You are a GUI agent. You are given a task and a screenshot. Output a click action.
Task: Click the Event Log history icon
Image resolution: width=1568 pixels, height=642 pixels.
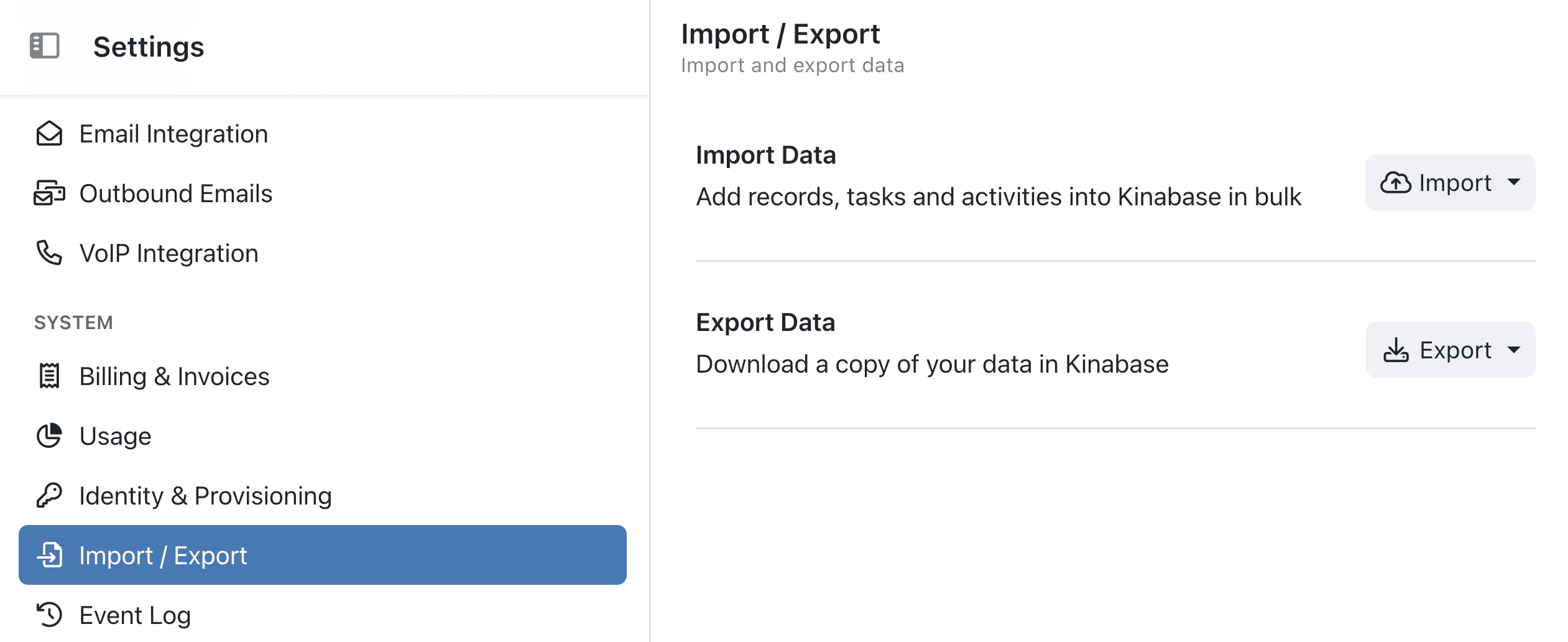tap(49, 615)
